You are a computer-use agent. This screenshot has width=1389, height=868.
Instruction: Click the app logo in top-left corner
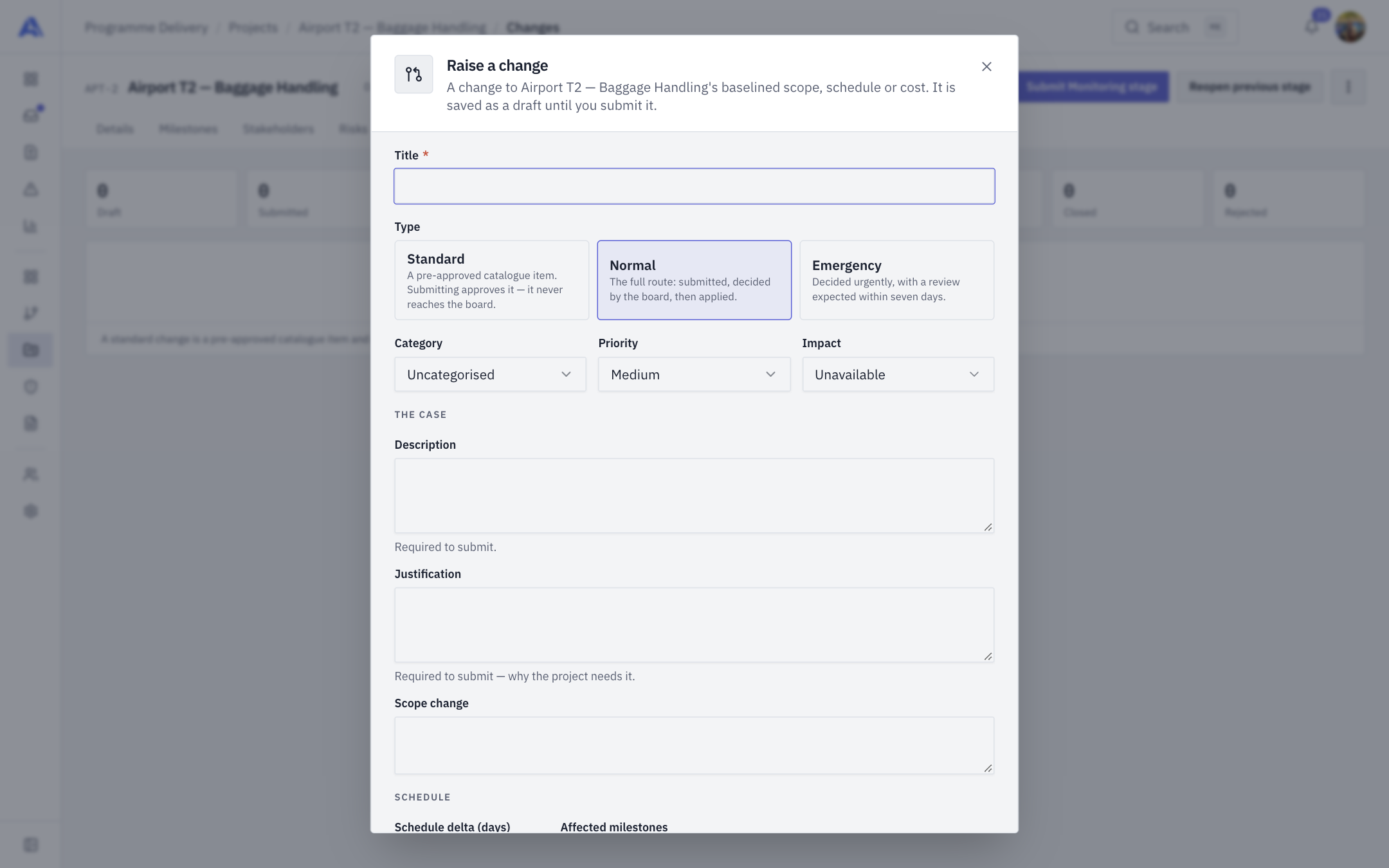tap(31, 27)
